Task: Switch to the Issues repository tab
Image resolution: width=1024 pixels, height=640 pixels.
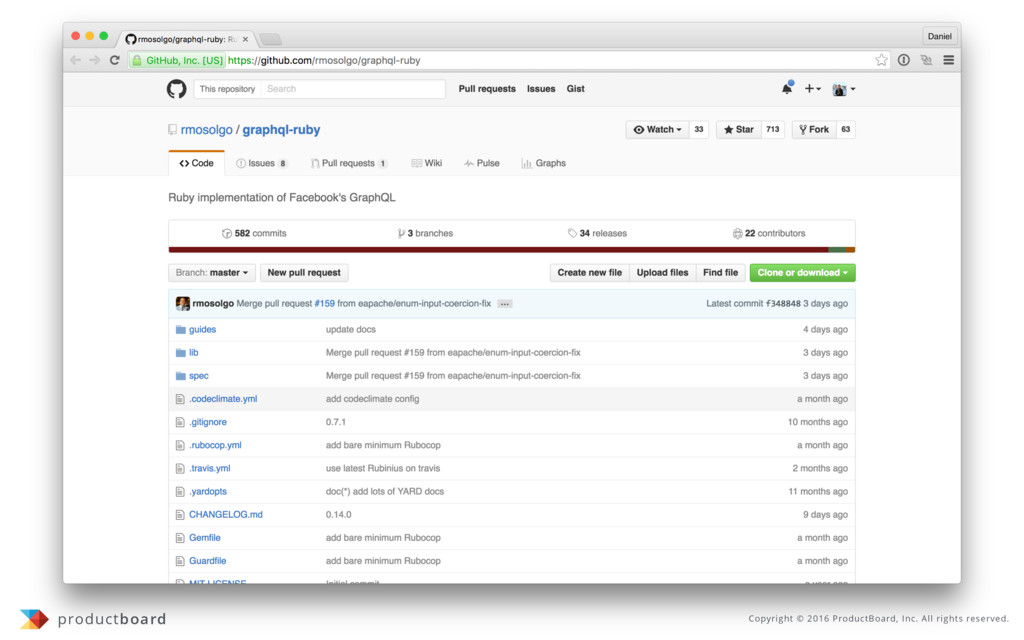Action: [x=261, y=163]
